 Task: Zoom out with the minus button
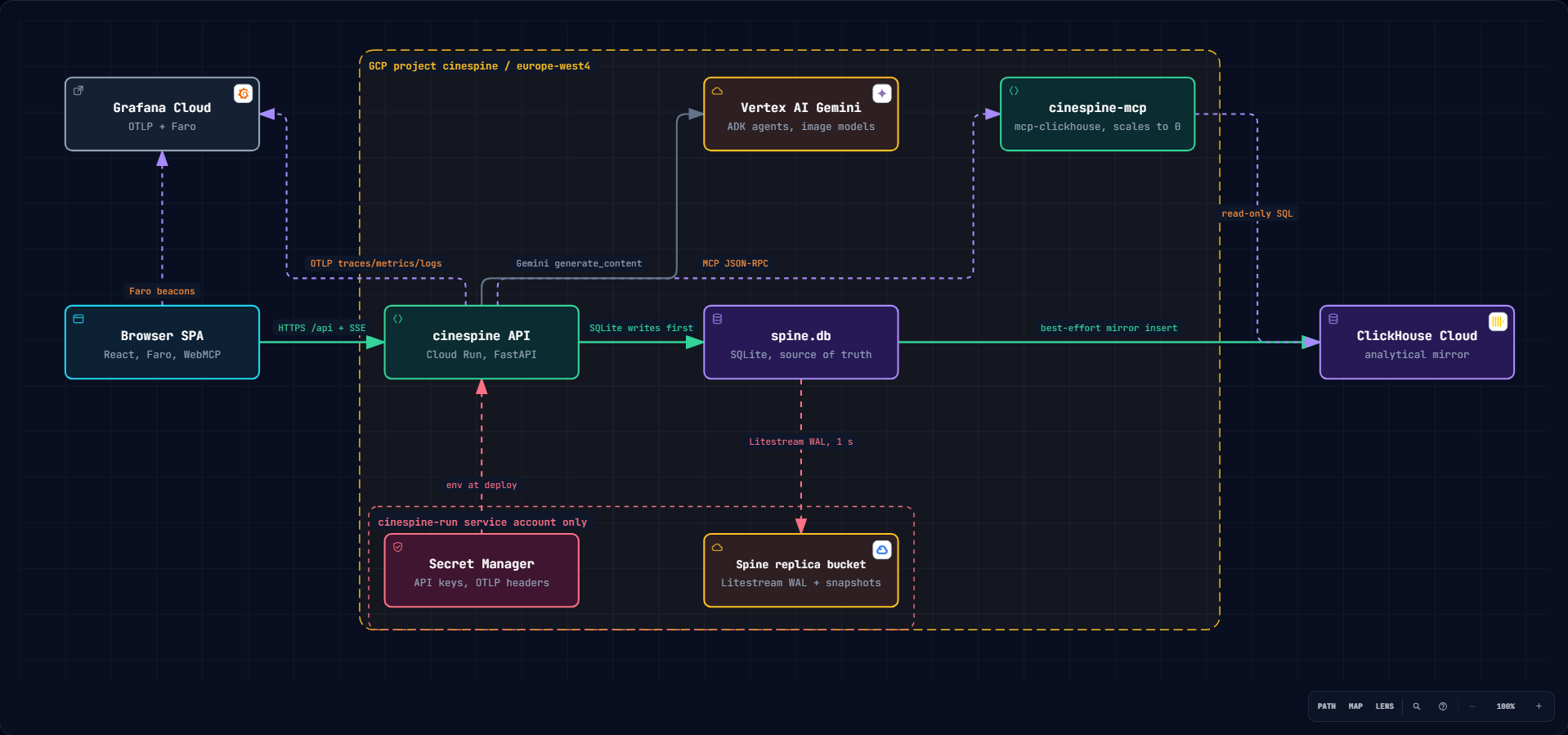(1472, 706)
